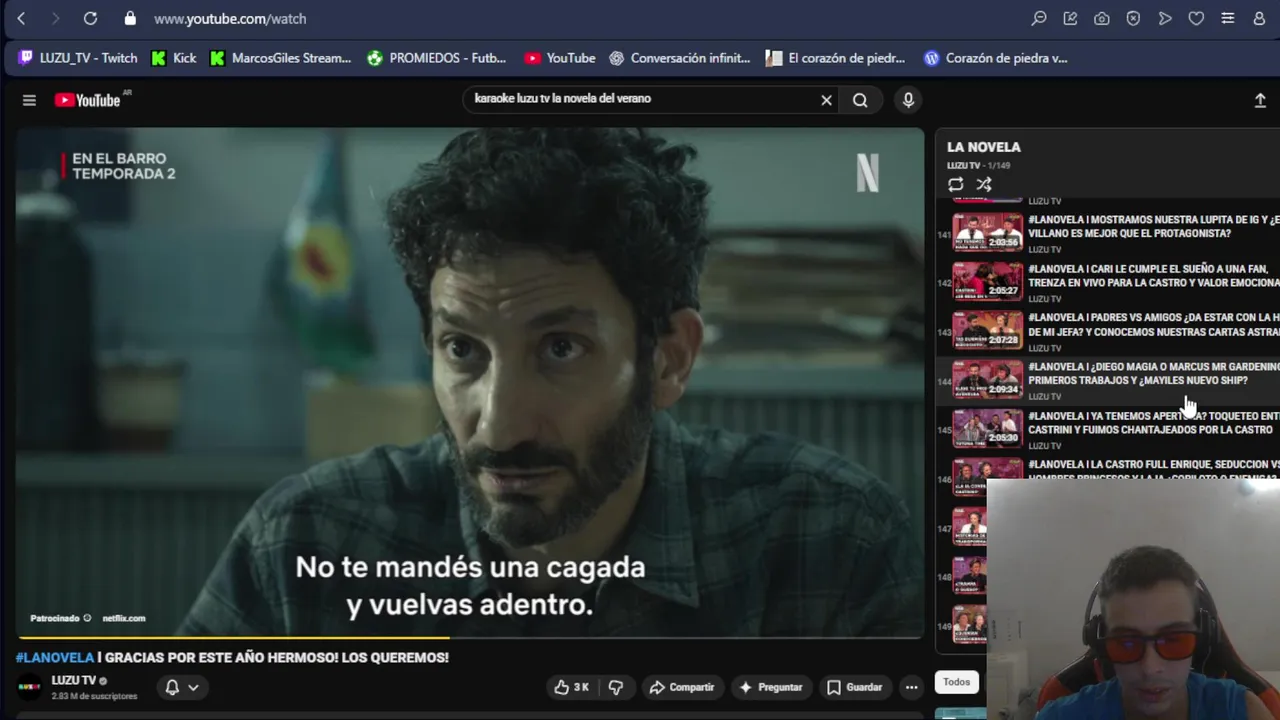This screenshot has width=1280, height=720.
Task: Open the ad blocker shield icon
Action: tap(1133, 18)
